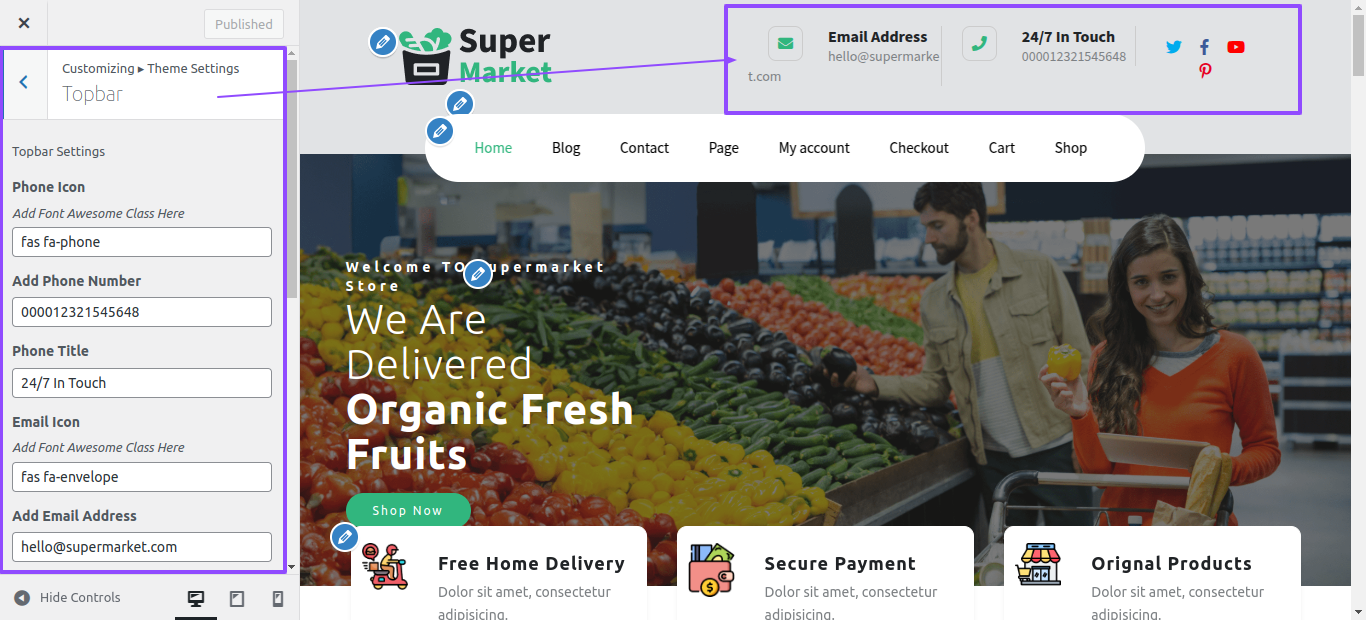The height and width of the screenshot is (620, 1366).
Task: Collapse the panel with Hide Controls
Action: click(67, 598)
